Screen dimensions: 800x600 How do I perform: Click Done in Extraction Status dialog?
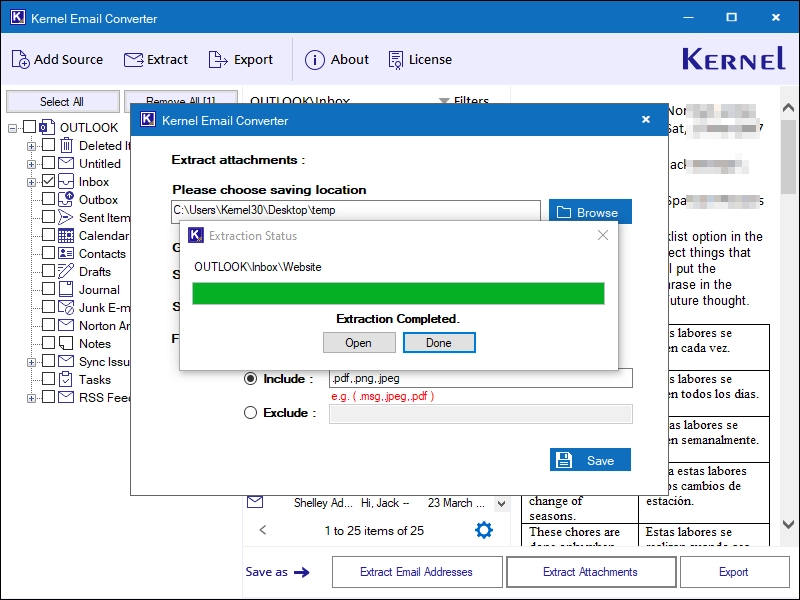click(x=439, y=342)
